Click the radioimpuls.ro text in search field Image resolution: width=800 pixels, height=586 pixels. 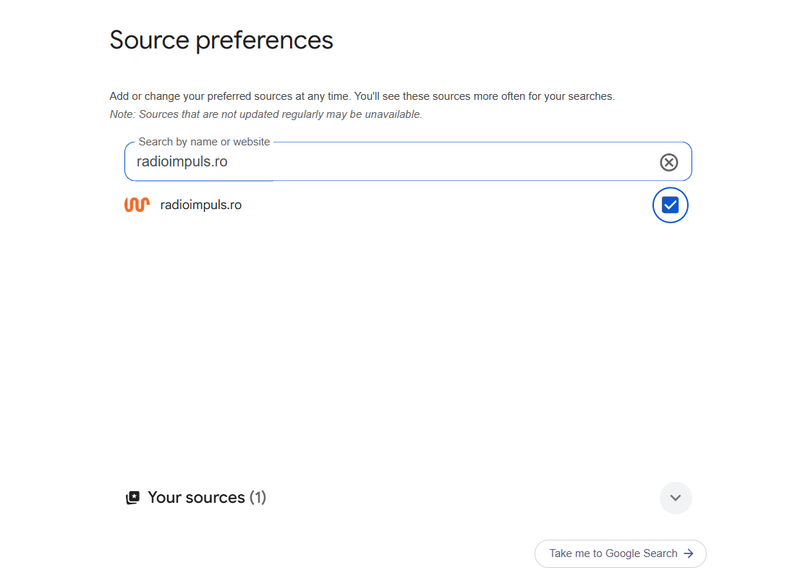[182, 162]
